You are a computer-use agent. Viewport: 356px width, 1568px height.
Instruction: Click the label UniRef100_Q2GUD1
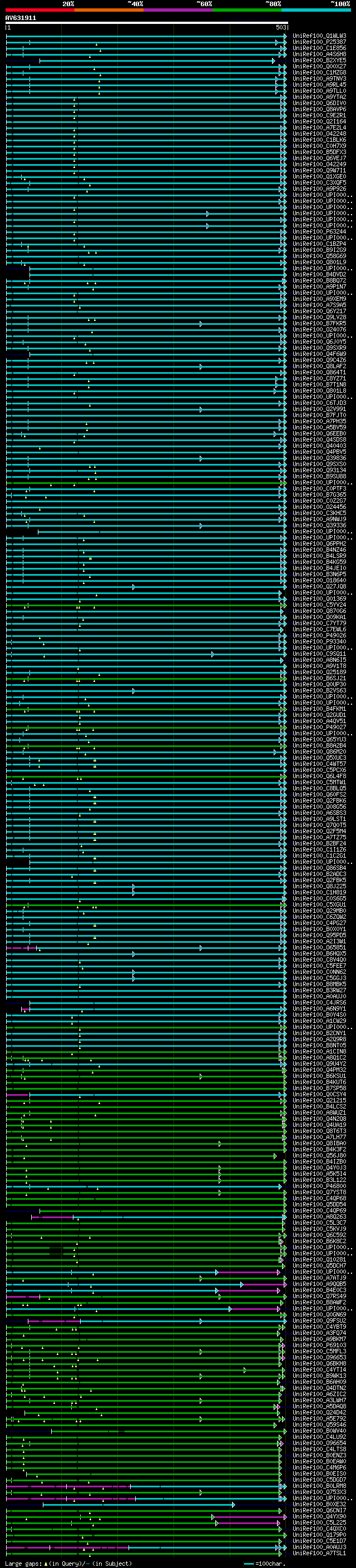coord(319,715)
